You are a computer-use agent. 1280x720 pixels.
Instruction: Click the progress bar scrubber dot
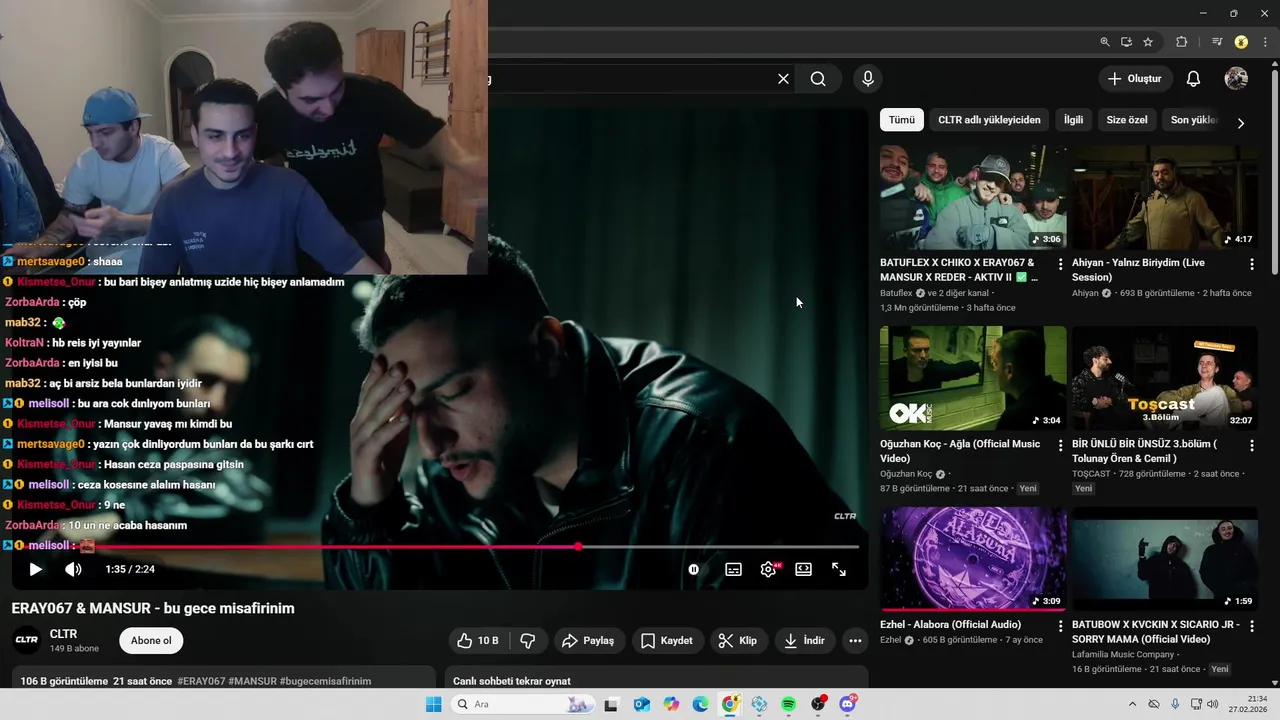click(578, 547)
